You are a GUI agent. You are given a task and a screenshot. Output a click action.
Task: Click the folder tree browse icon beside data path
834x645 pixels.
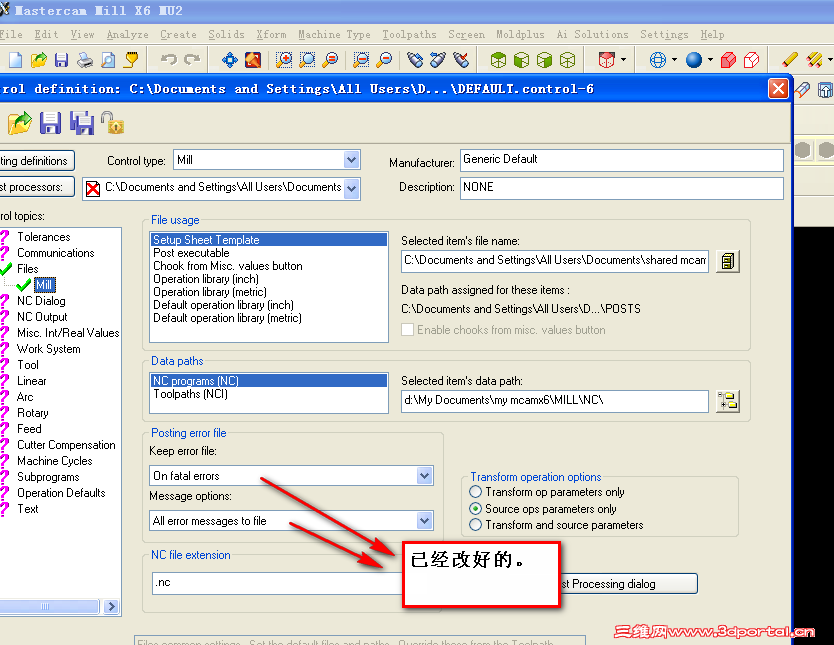[x=728, y=401]
